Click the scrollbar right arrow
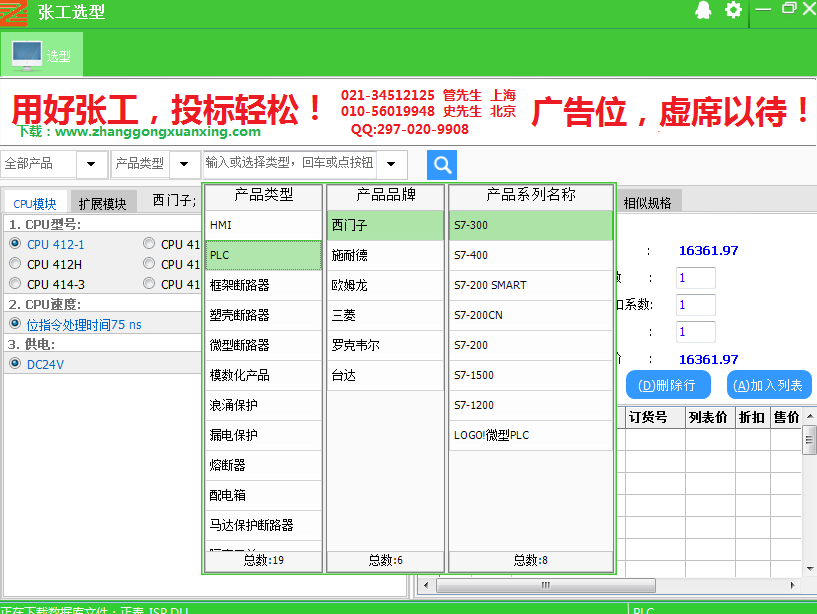817x614 pixels. 792,585
